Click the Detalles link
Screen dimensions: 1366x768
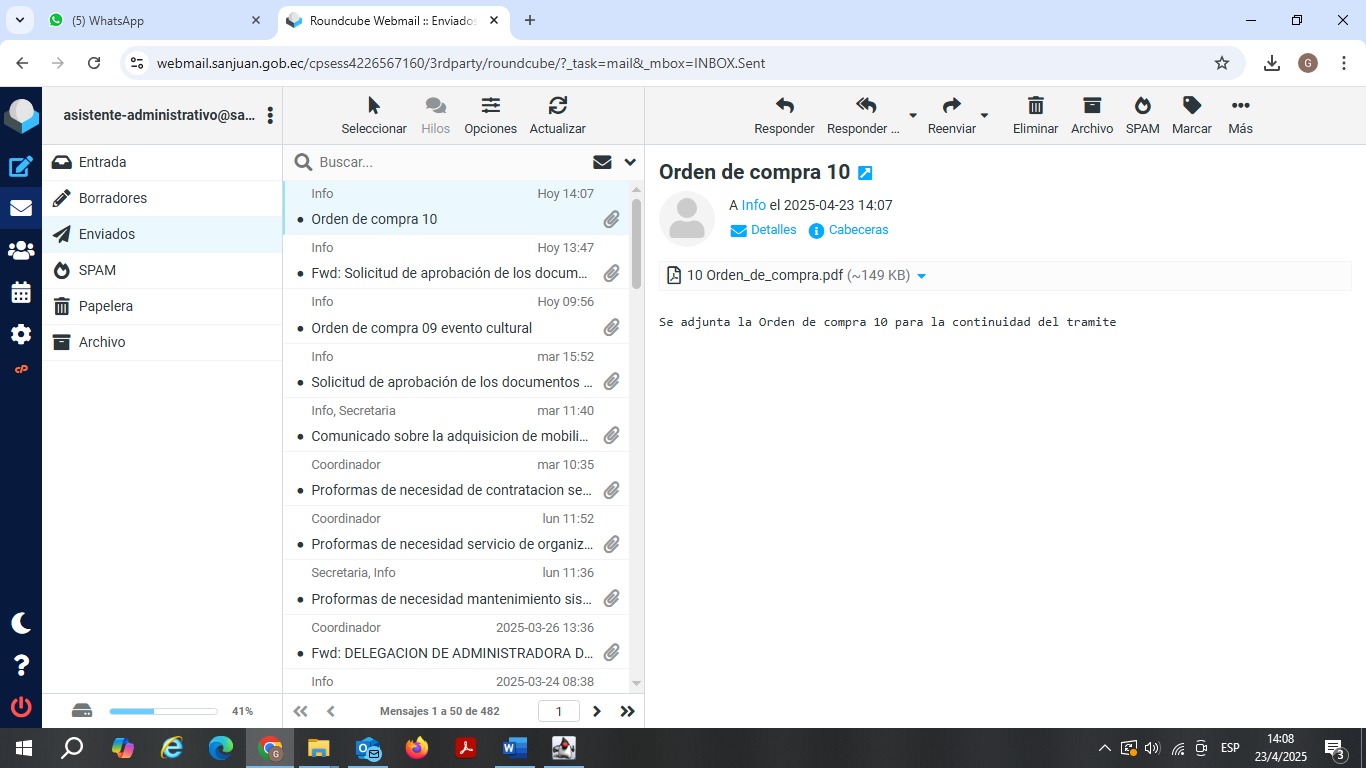point(764,230)
